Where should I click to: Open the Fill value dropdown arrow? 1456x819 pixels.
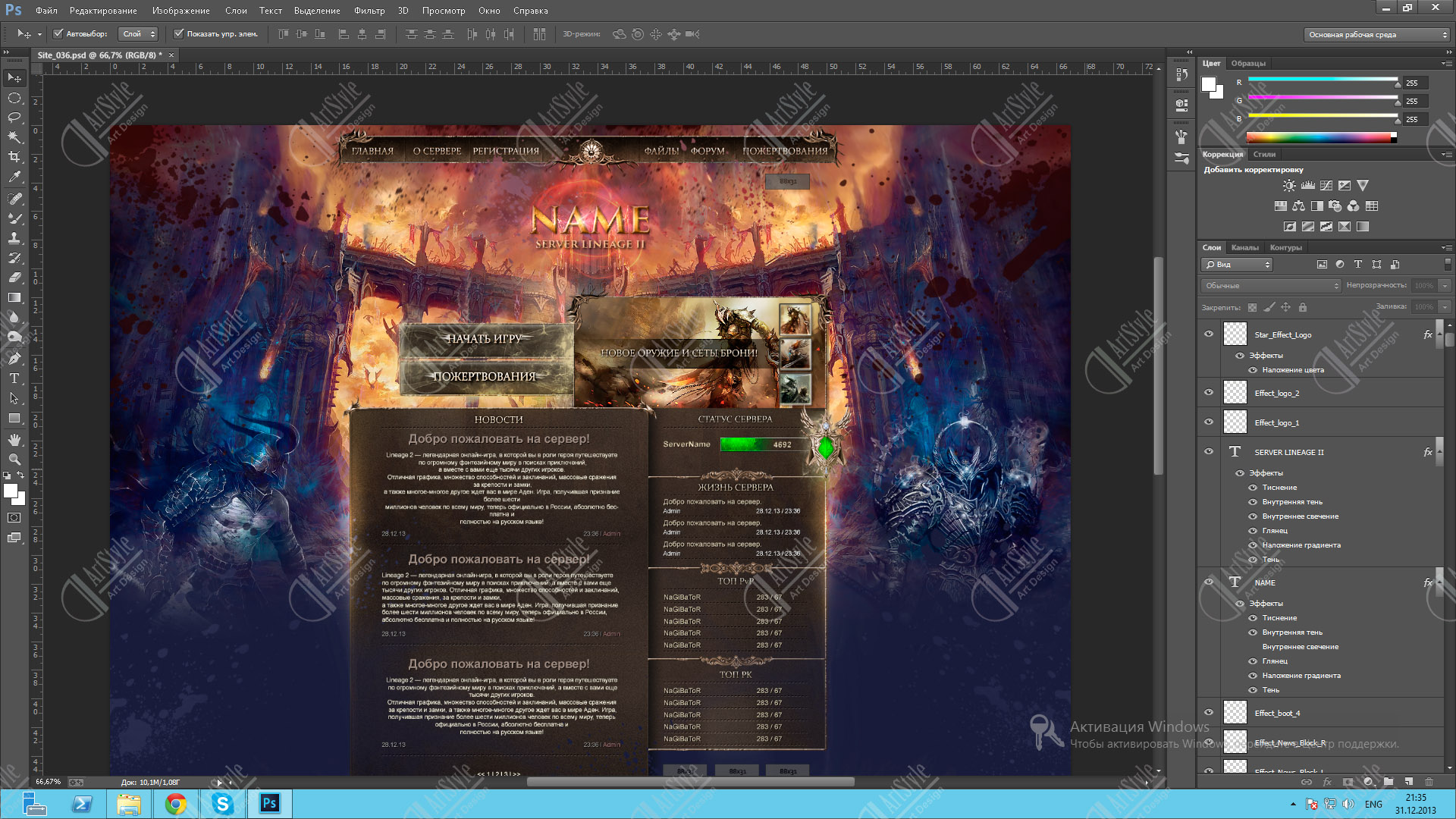click(1445, 307)
